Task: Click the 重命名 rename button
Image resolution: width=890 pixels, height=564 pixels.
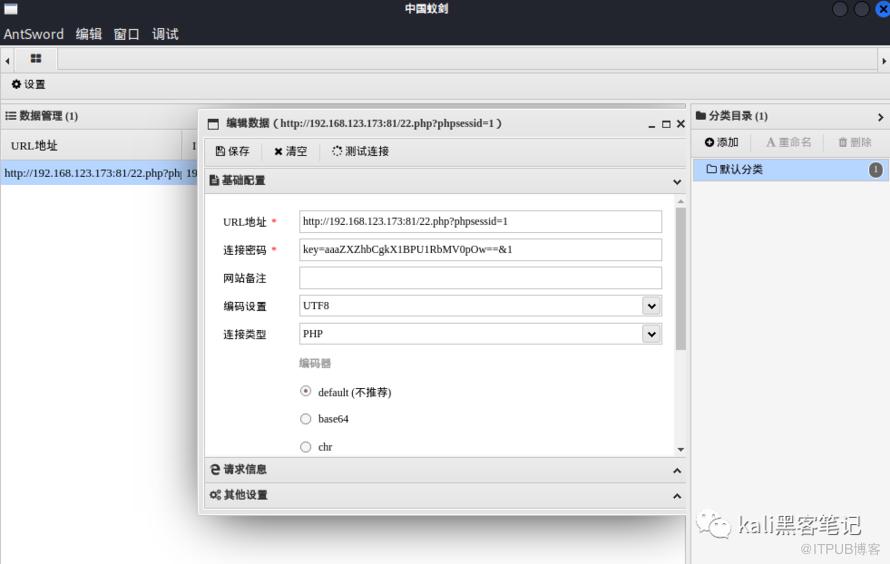Action: [789, 142]
